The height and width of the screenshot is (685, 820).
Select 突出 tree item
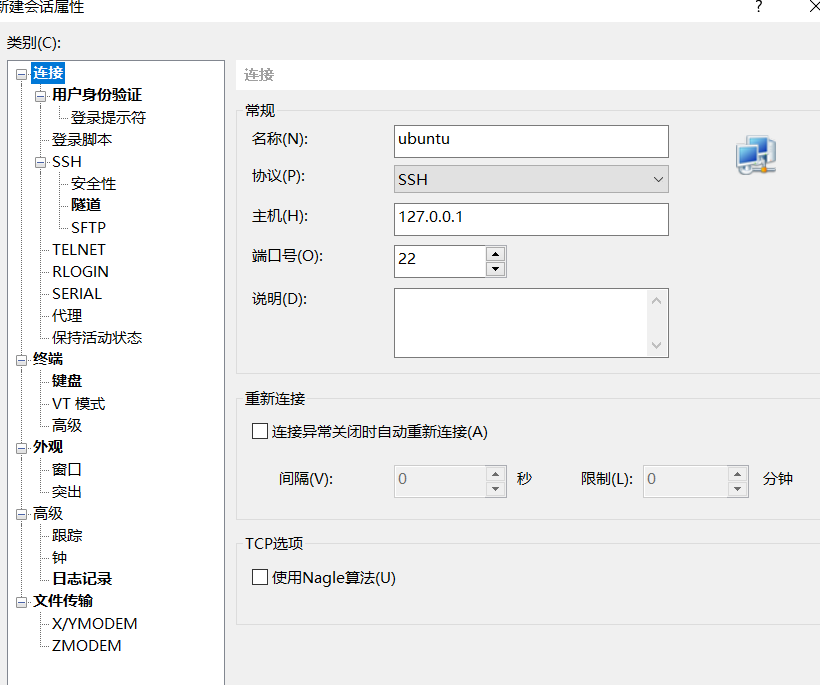(67, 492)
